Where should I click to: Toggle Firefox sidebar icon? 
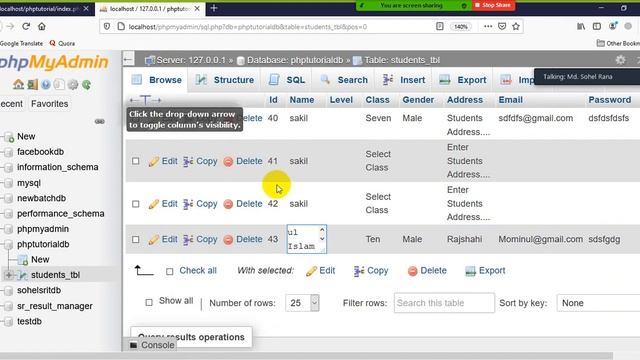click(x=597, y=27)
